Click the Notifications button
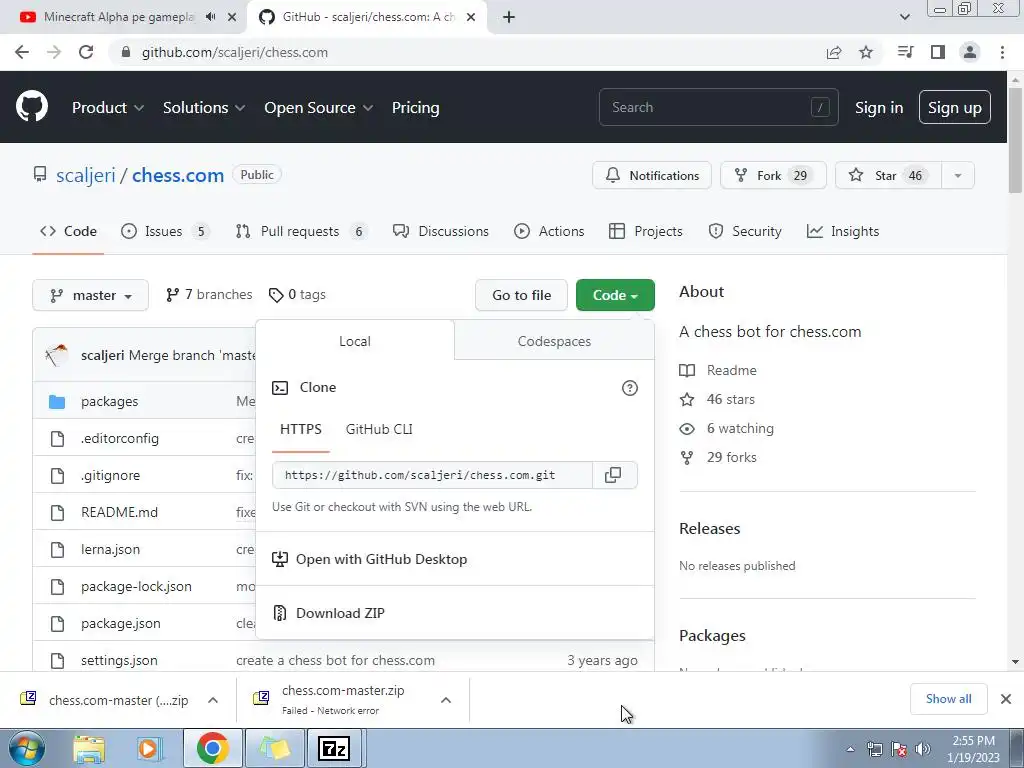1024x768 pixels. 652,176
